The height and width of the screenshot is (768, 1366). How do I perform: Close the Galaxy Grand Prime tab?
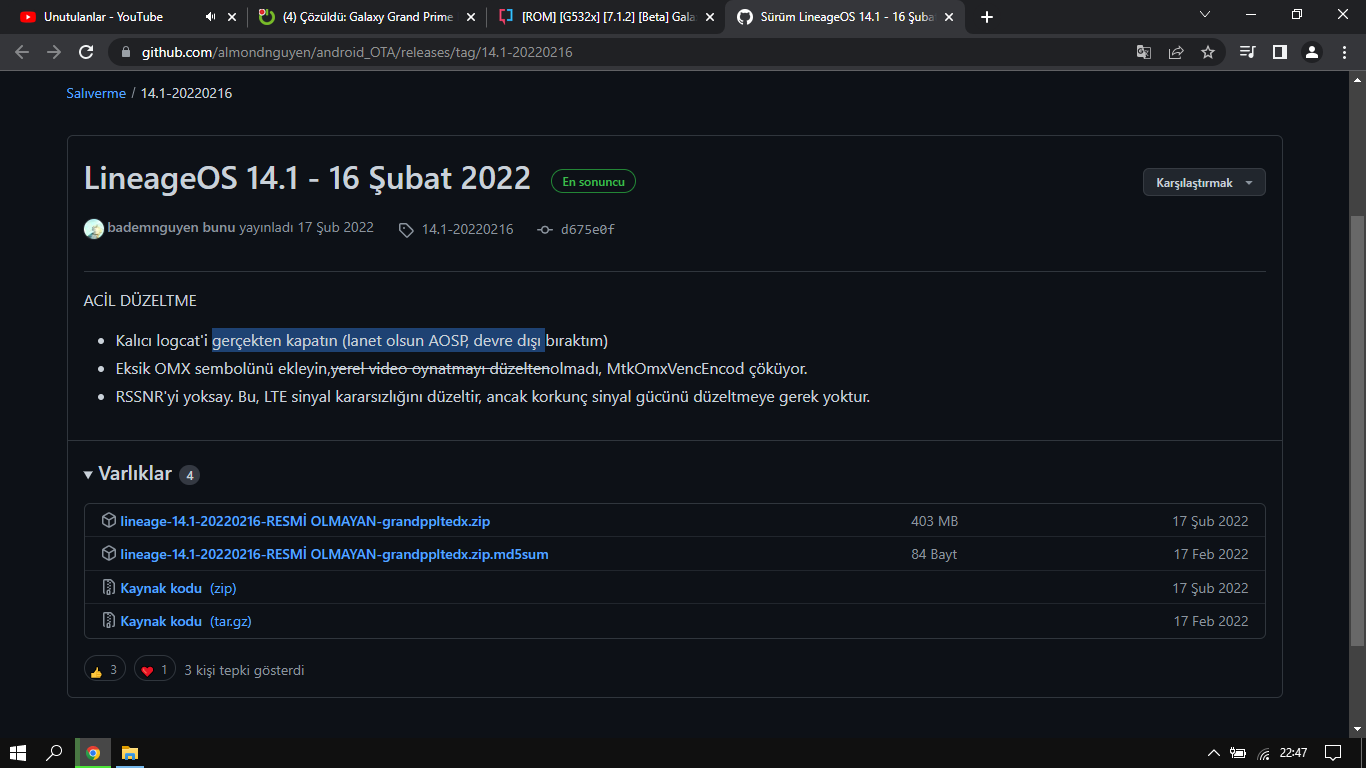click(x=471, y=17)
